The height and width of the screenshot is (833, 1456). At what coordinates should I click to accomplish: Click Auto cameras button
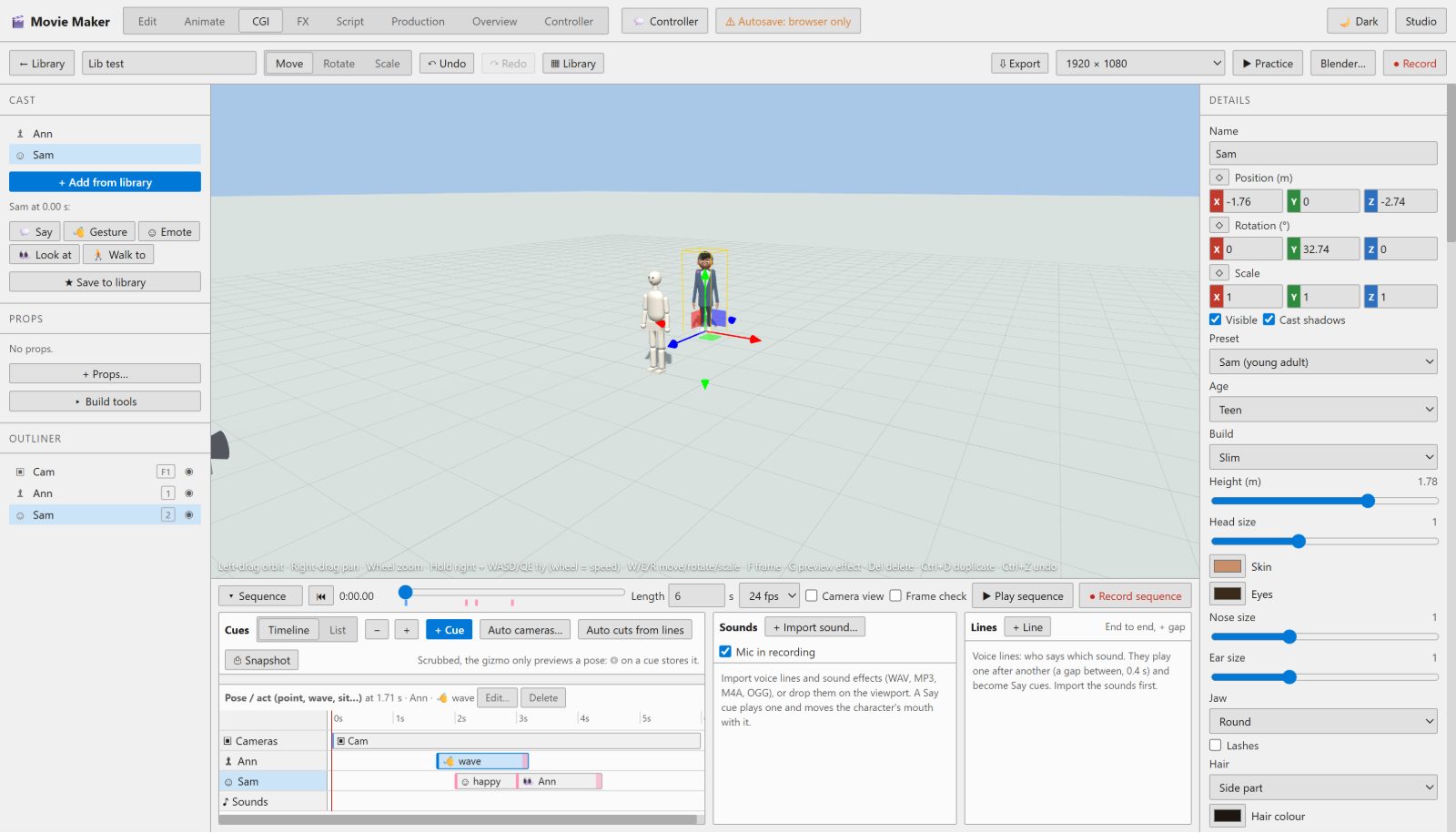coord(525,630)
